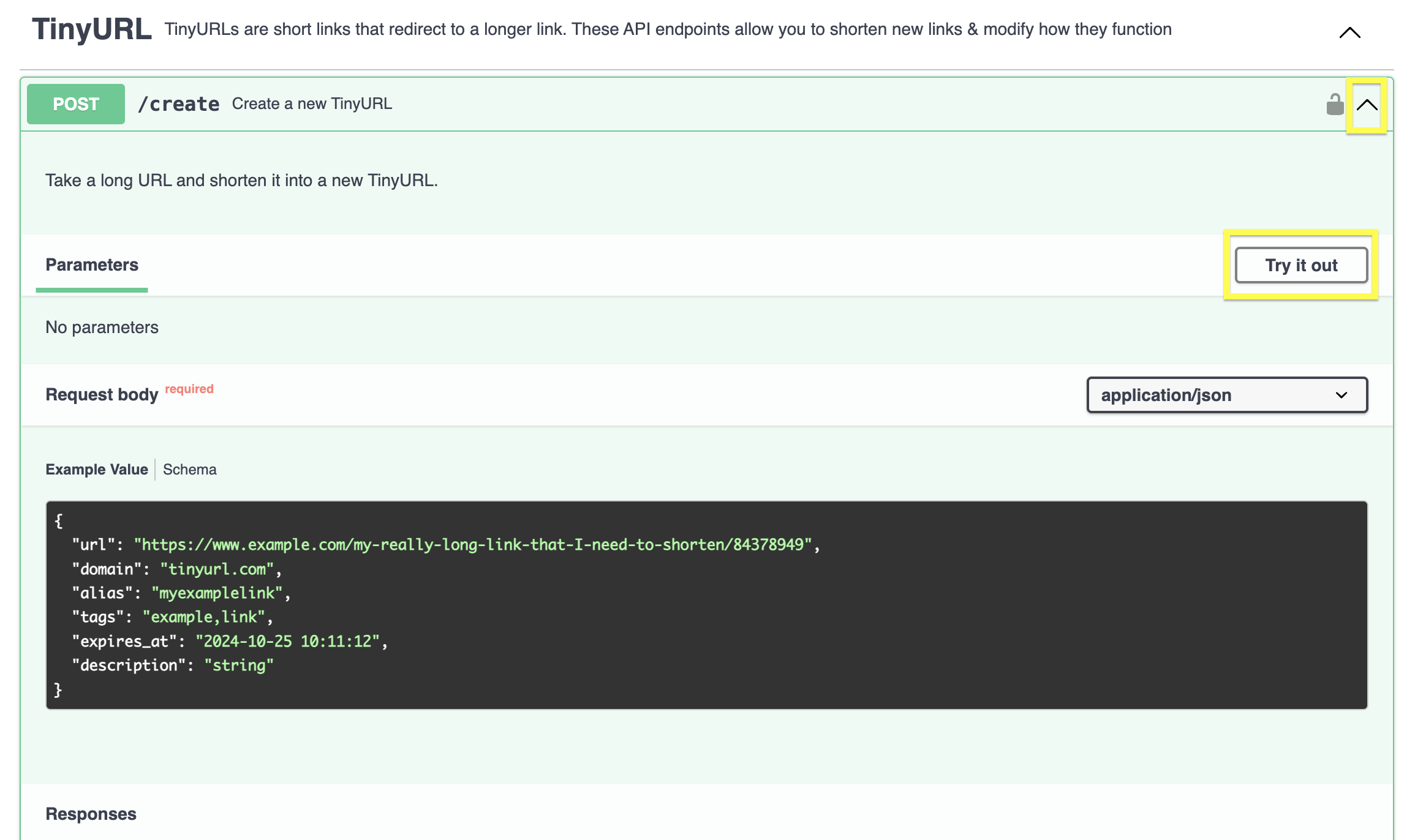The height and width of the screenshot is (840, 1415).
Task: Click the tinyurl.com domain value in example
Action: (217, 569)
